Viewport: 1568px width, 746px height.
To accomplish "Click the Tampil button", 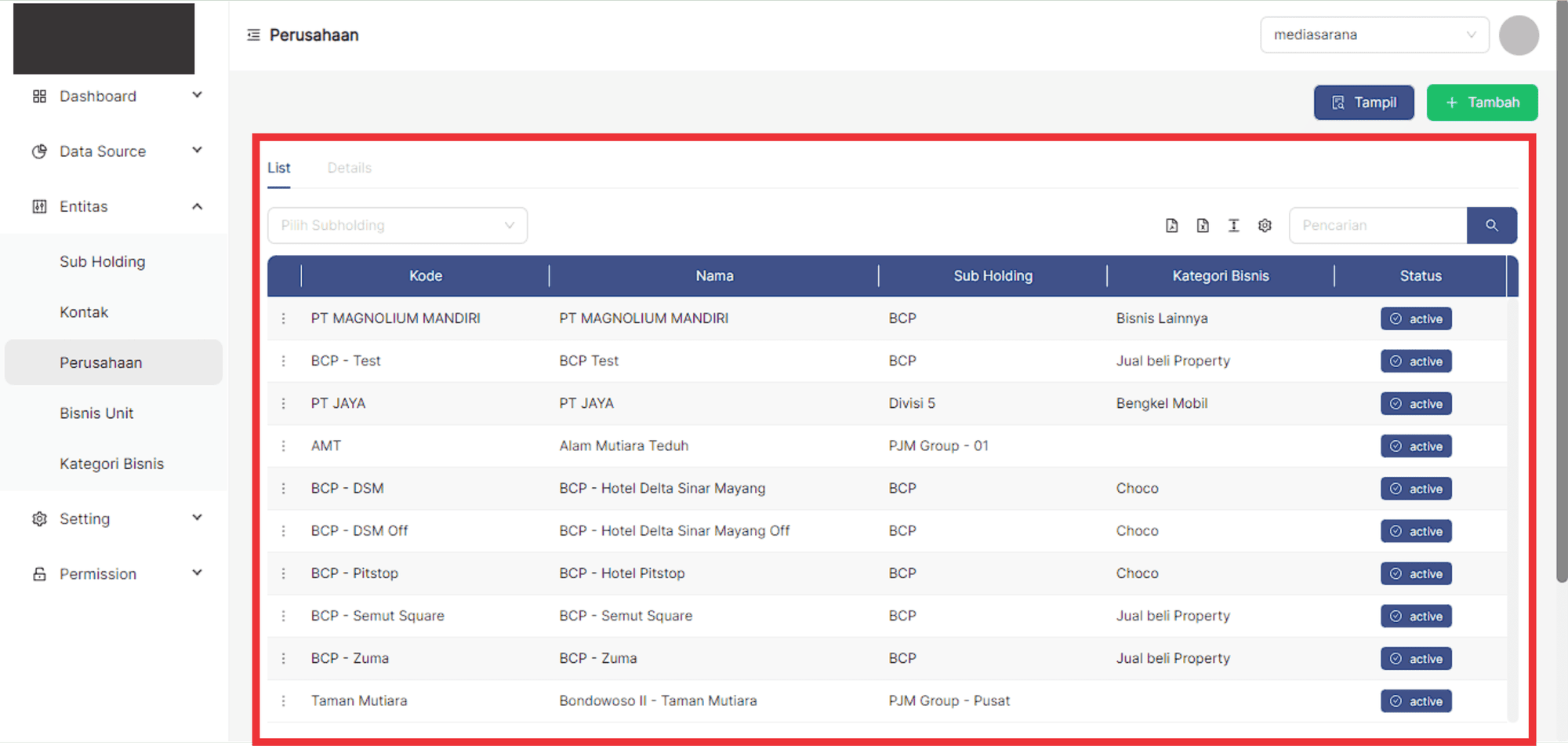I will [1363, 103].
